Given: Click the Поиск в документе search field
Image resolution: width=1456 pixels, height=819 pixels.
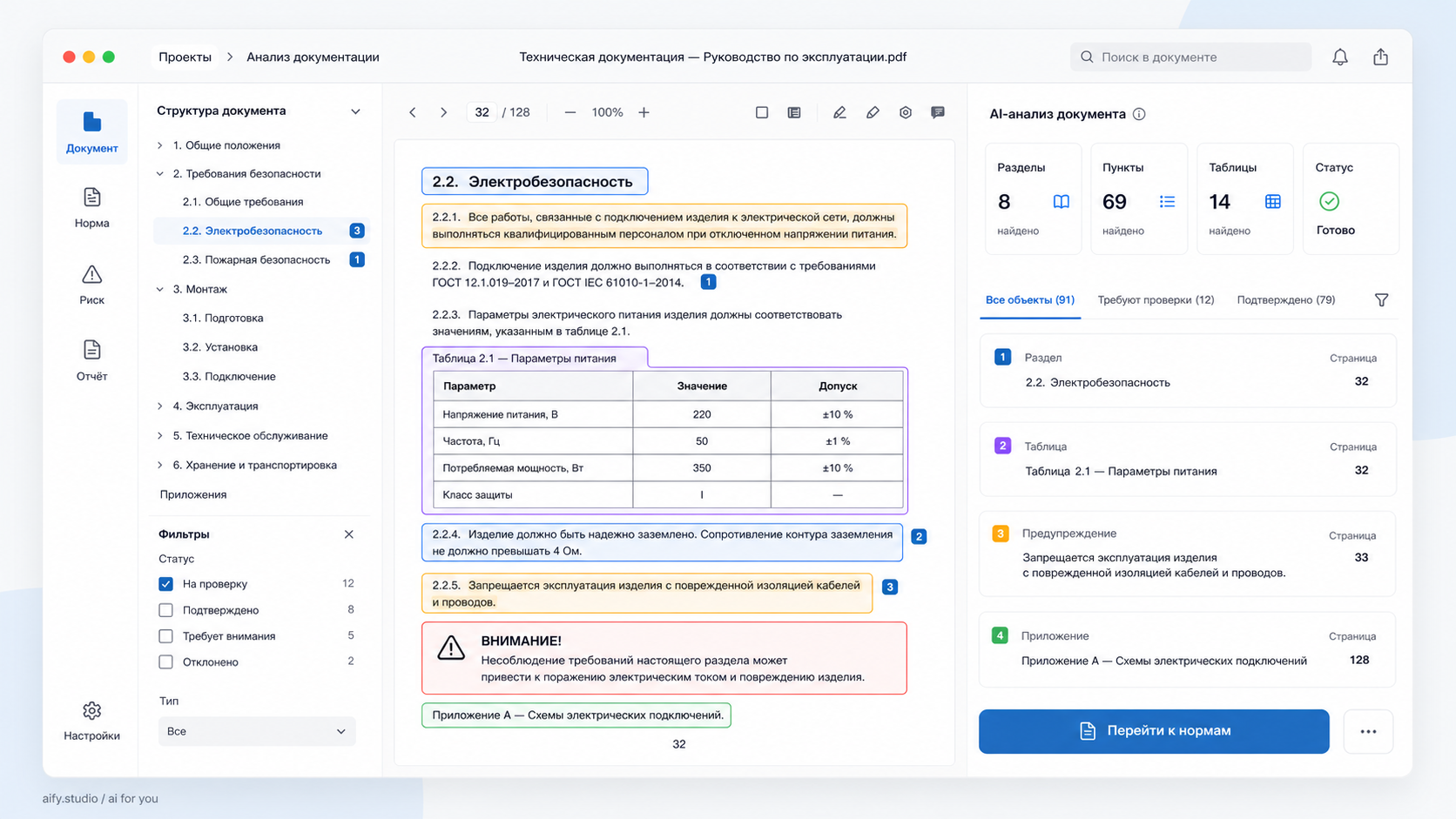Looking at the screenshot, I should [1190, 57].
